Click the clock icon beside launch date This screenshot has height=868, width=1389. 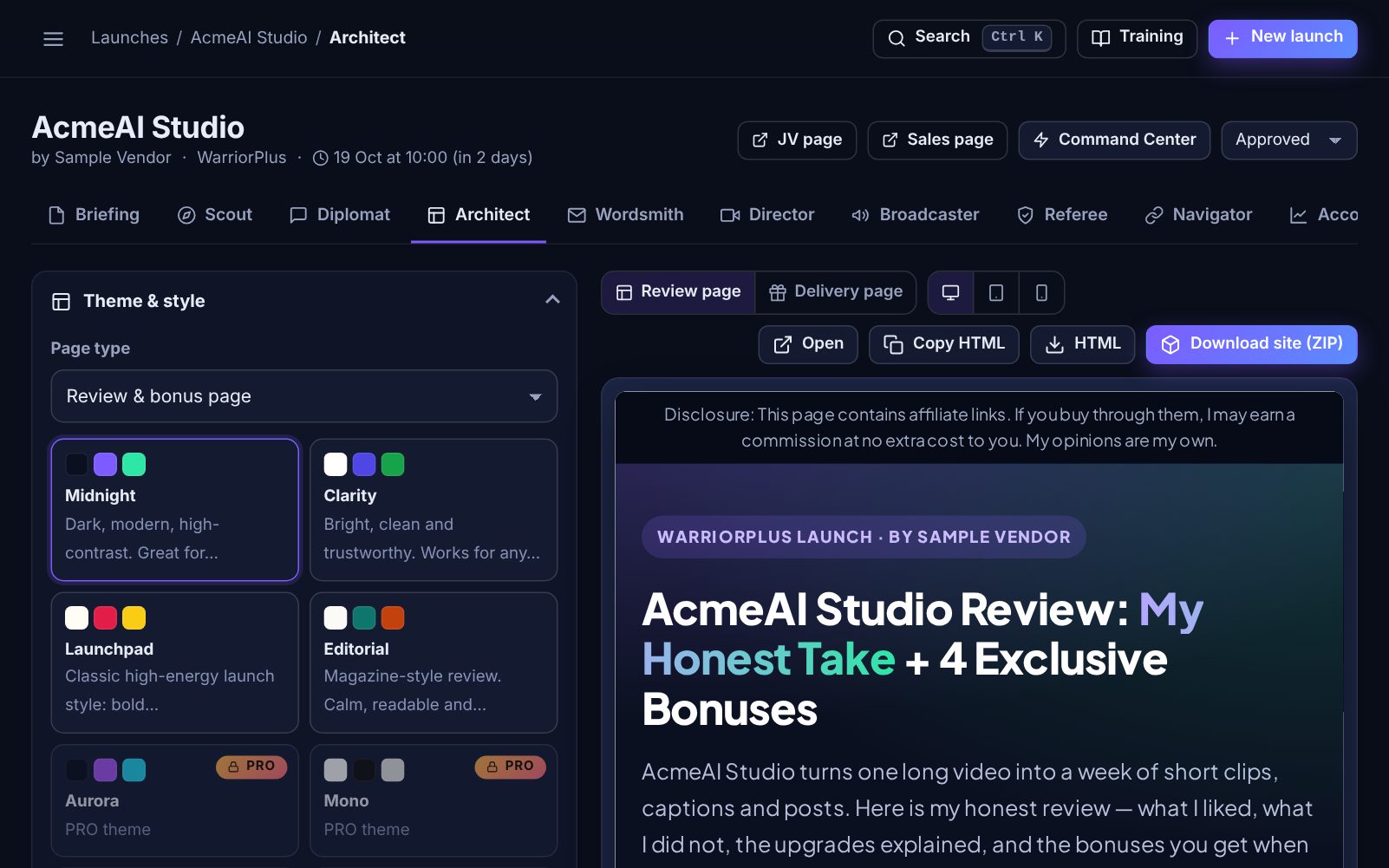coord(320,158)
